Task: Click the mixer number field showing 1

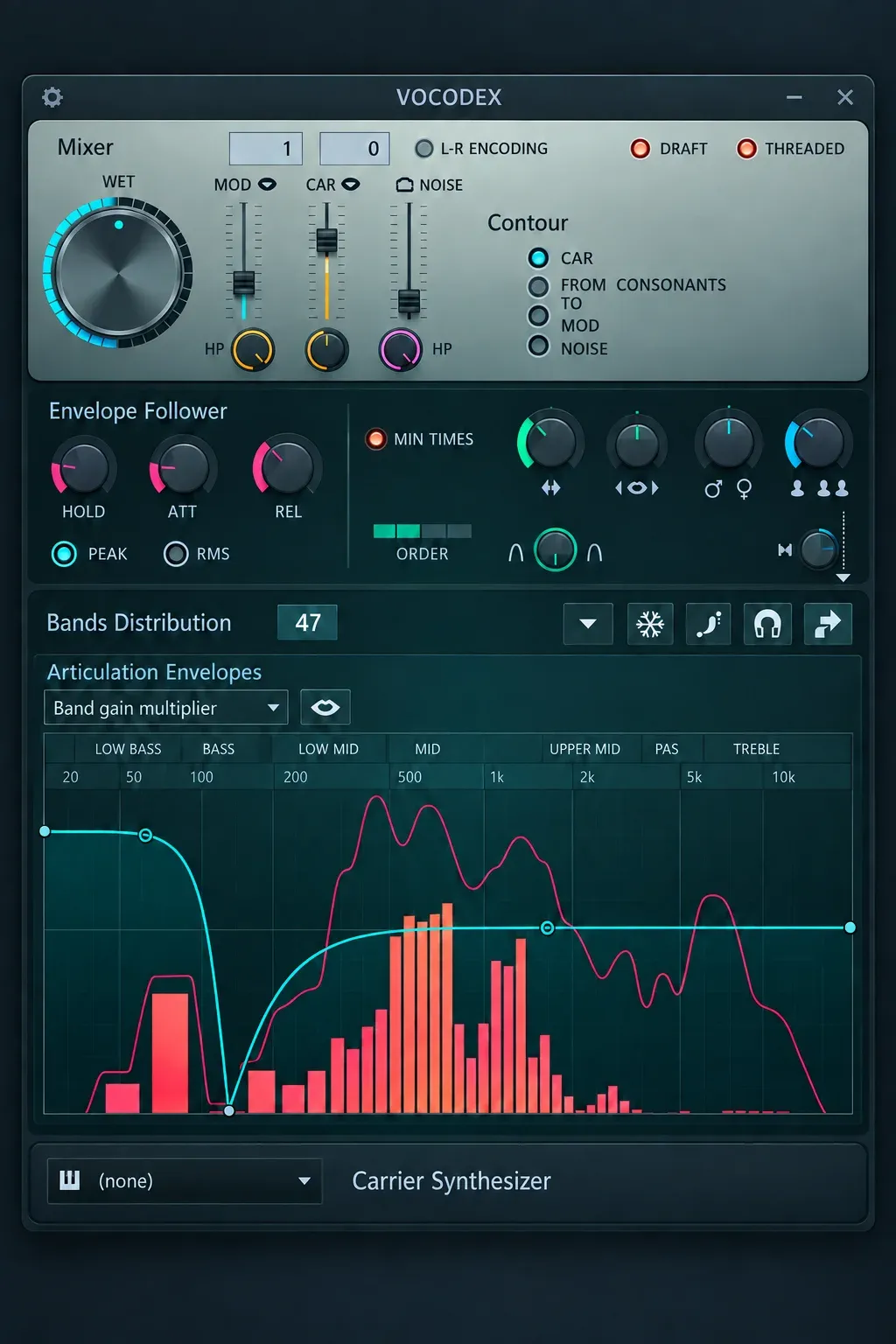Action: (266, 149)
